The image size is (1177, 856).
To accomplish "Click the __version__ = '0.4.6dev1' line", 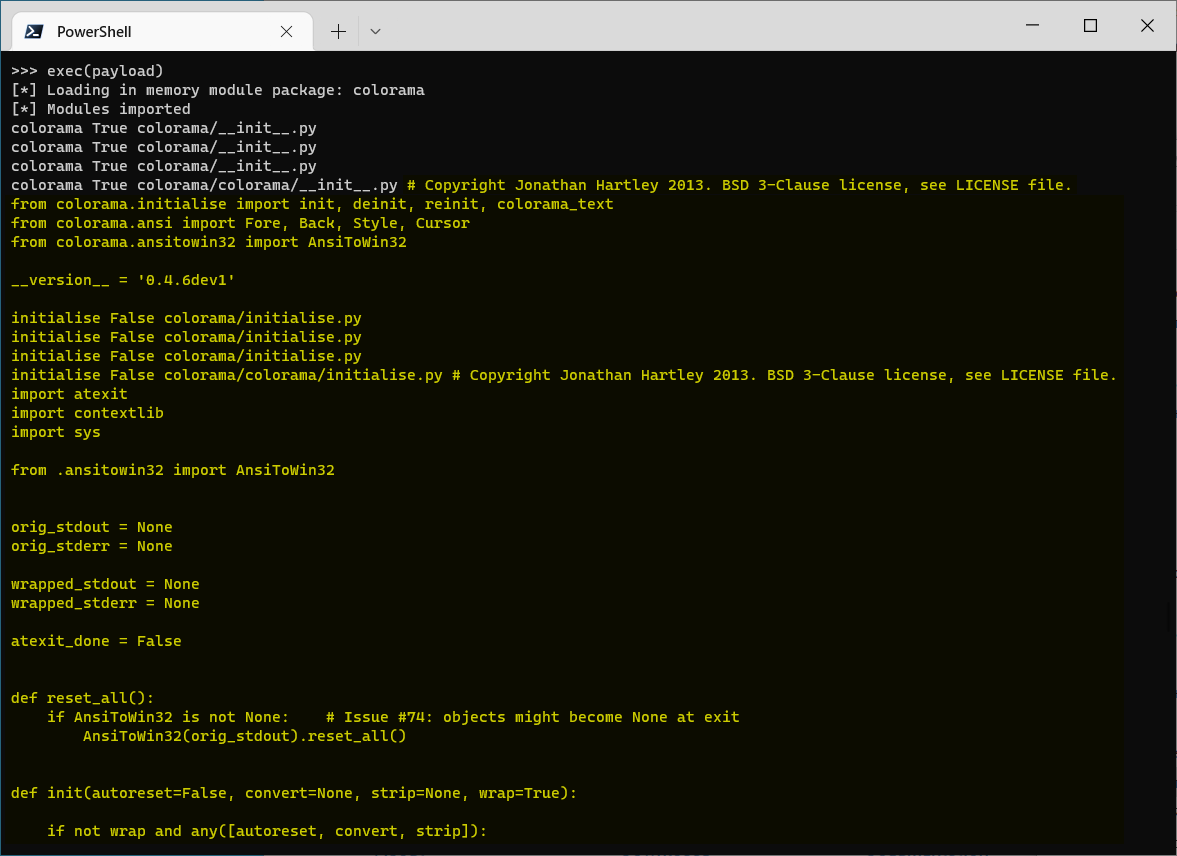I will tap(120, 280).
